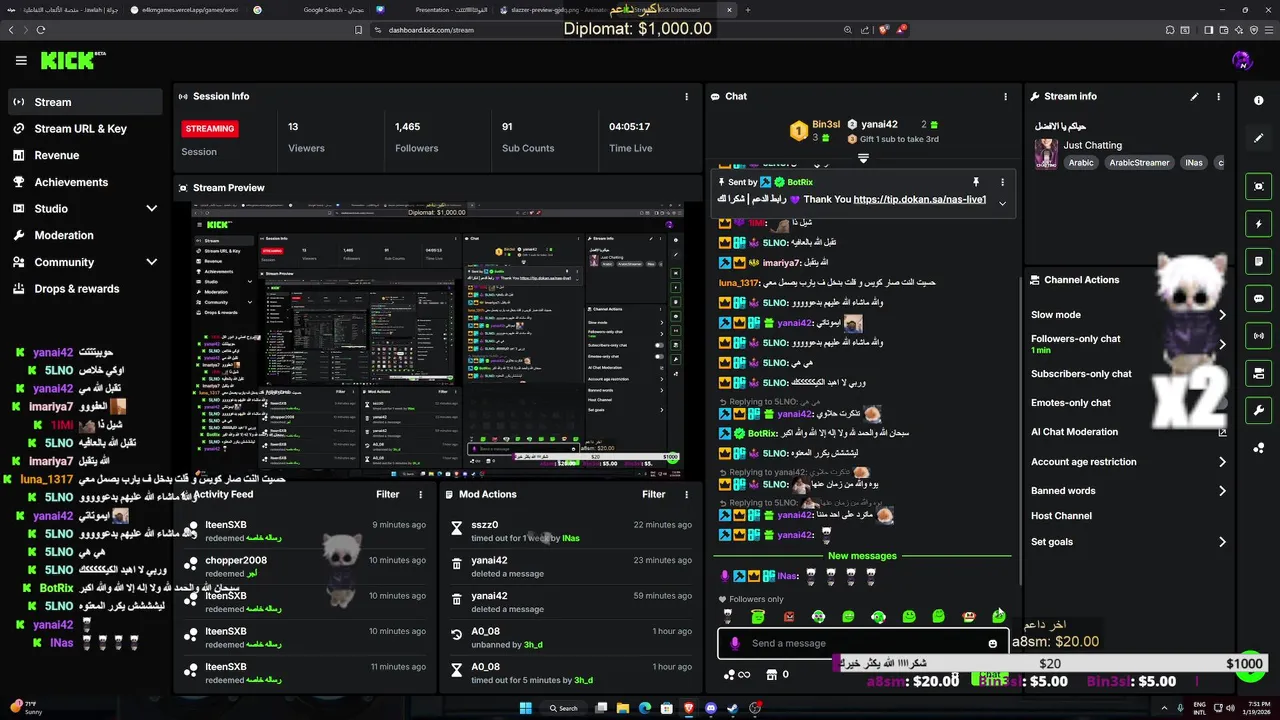Open the Mod Actions three-dot menu
The image size is (1280, 720).
686,495
